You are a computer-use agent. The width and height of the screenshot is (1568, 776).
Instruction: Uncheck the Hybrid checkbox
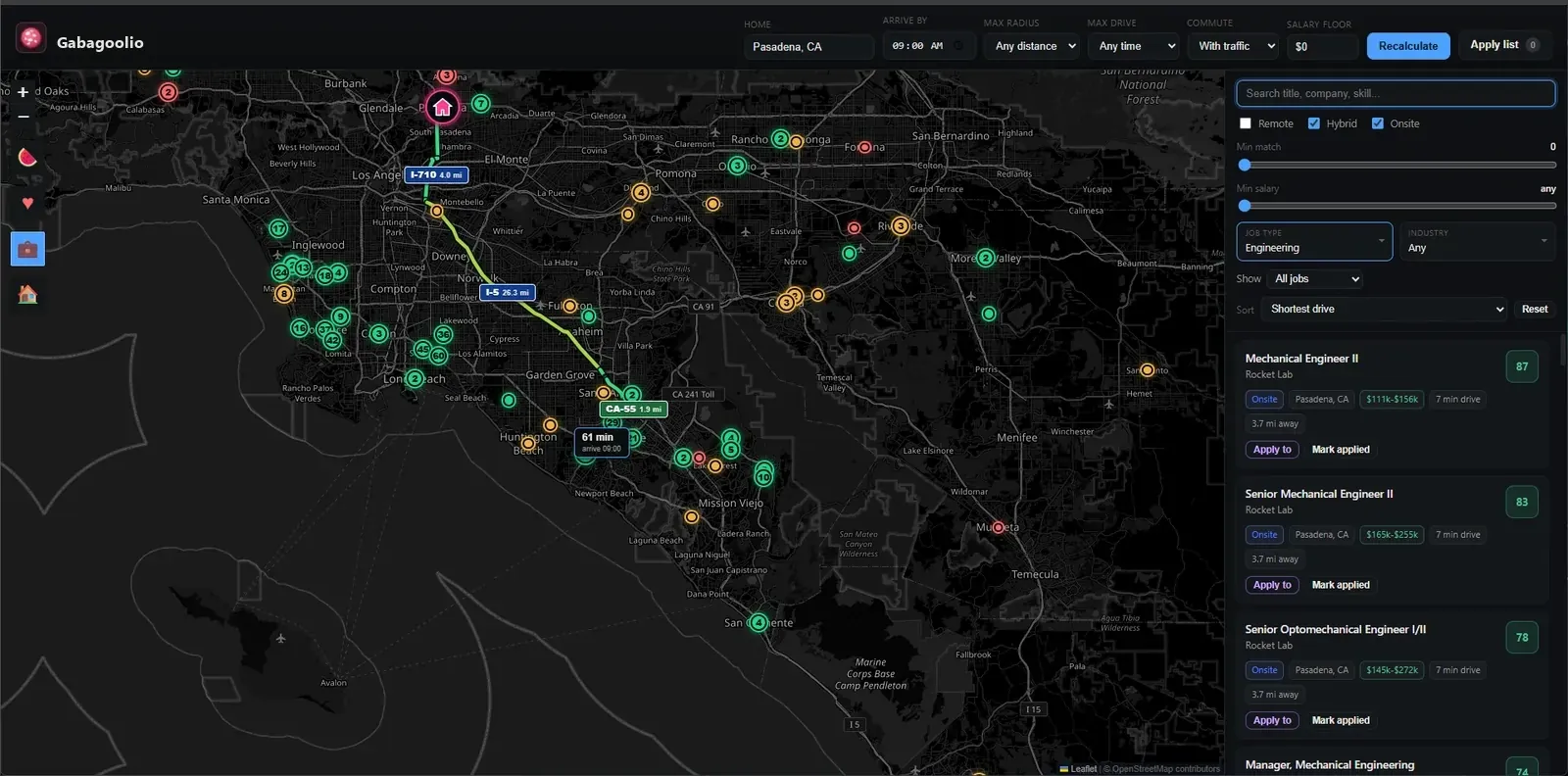point(1314,123)
